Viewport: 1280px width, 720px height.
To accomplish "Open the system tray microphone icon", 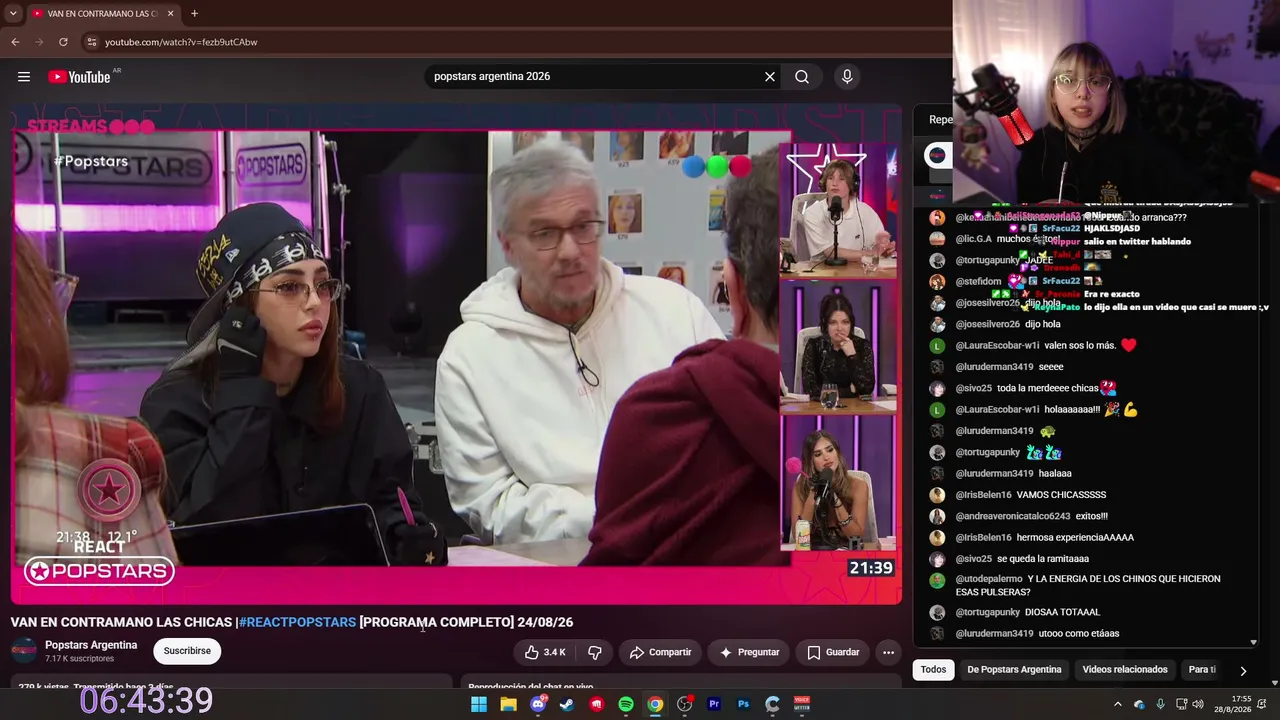I will pyautogui.click(x=1160, y=704).
